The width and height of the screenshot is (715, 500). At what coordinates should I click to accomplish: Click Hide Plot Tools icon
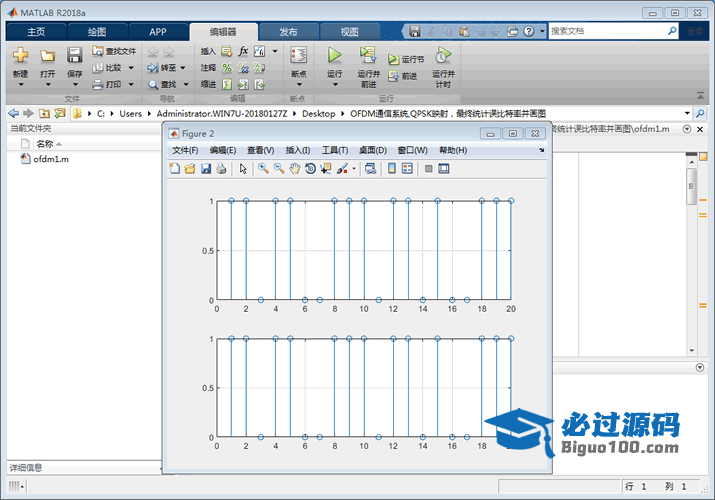429,169
